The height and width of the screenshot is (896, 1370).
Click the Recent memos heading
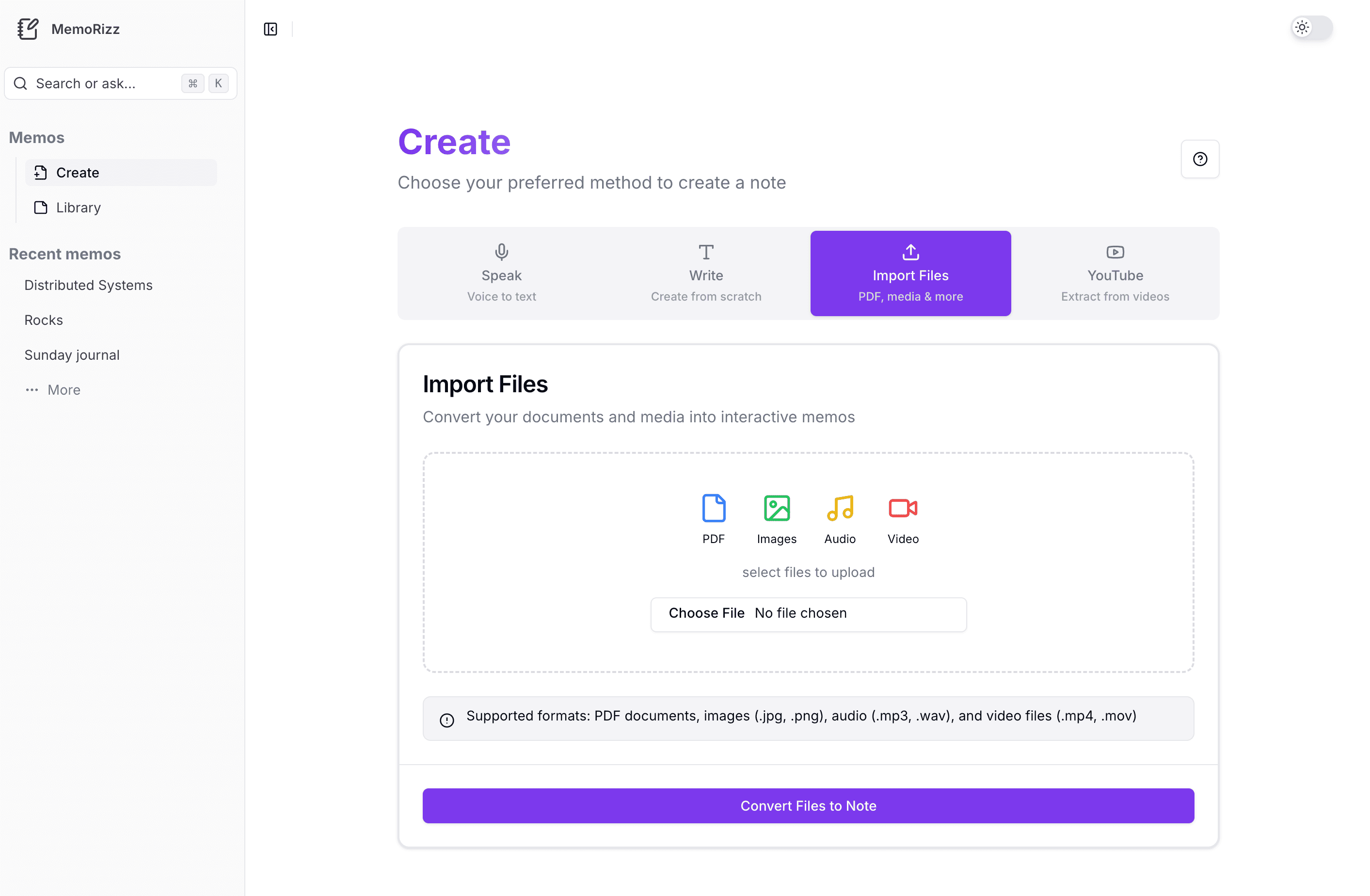pos(64,254)
